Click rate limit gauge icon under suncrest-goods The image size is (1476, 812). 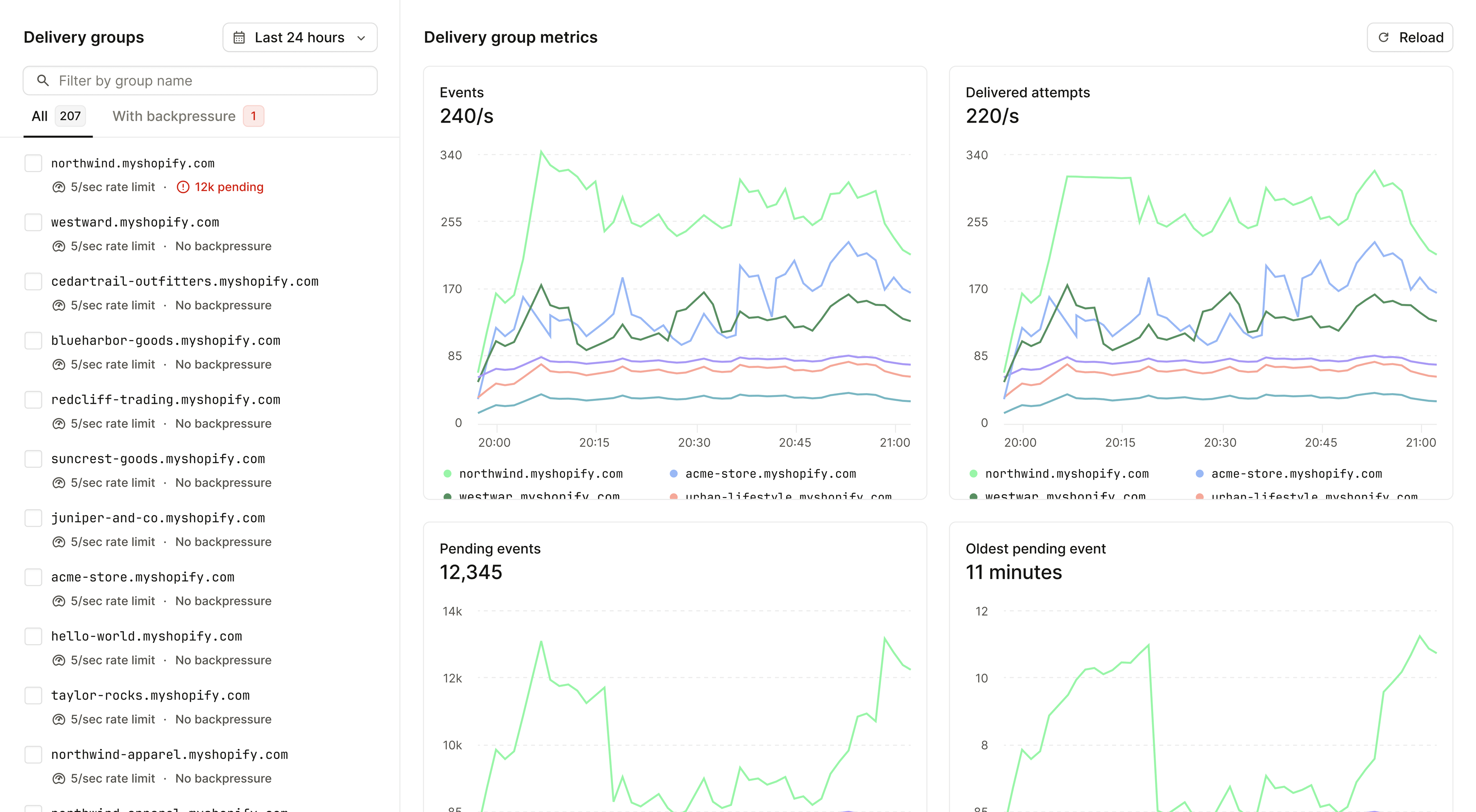[x=58, y=483]
